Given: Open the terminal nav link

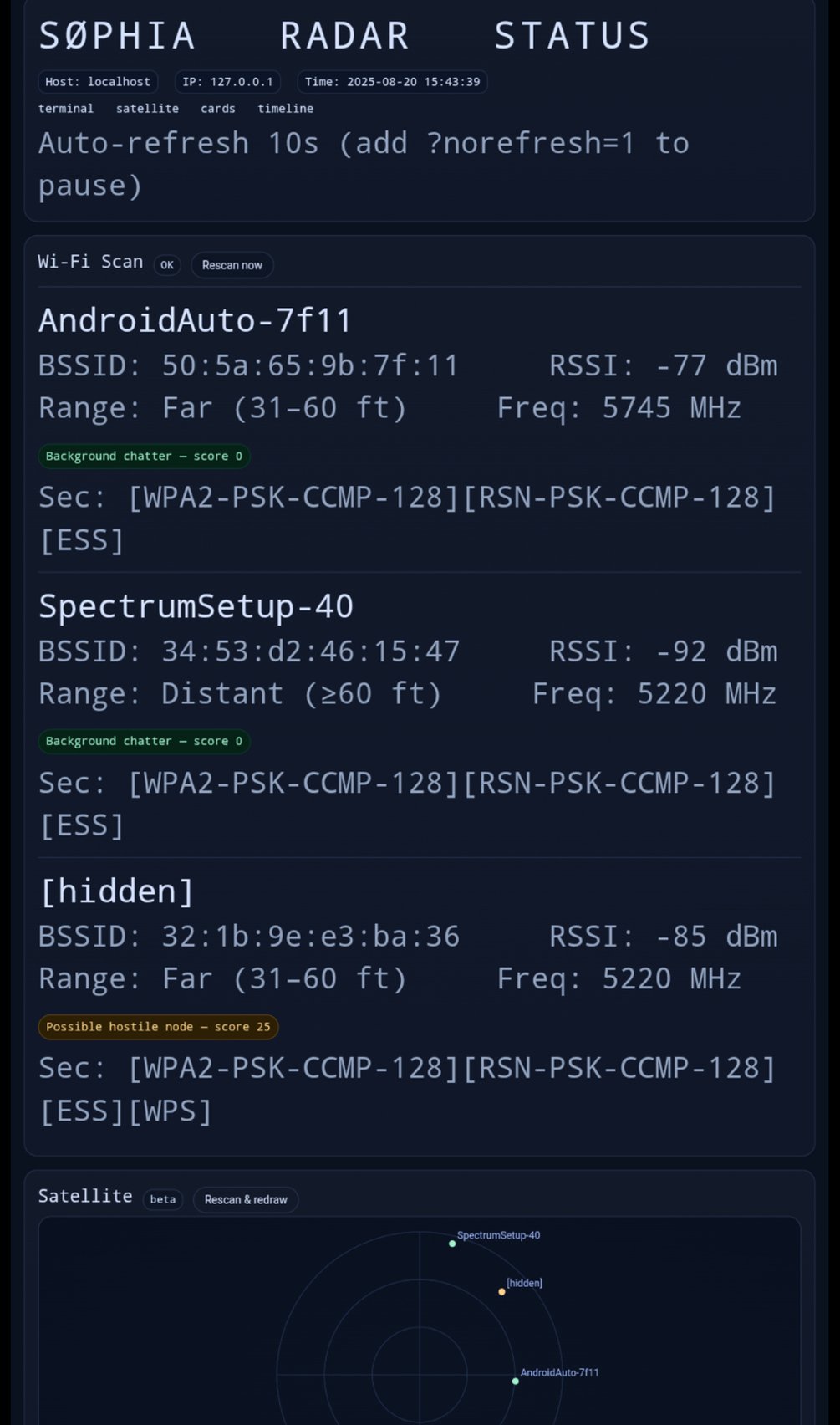Looking at the screenshot, I should click(66, 109).
